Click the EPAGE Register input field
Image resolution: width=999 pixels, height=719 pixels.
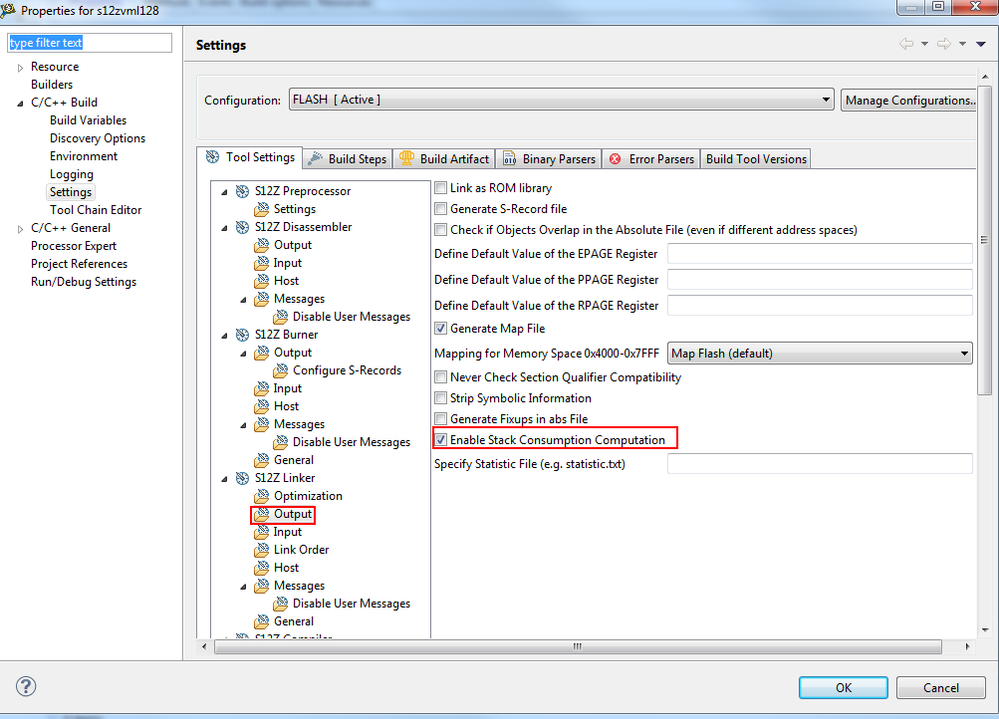point(820,253)
